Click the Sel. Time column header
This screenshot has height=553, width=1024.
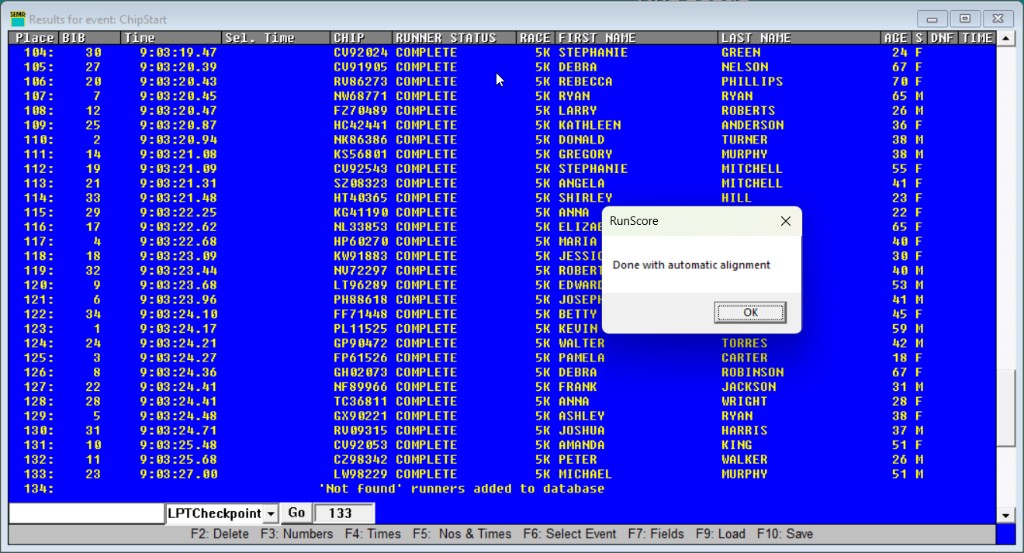click(x=276, y=38)
